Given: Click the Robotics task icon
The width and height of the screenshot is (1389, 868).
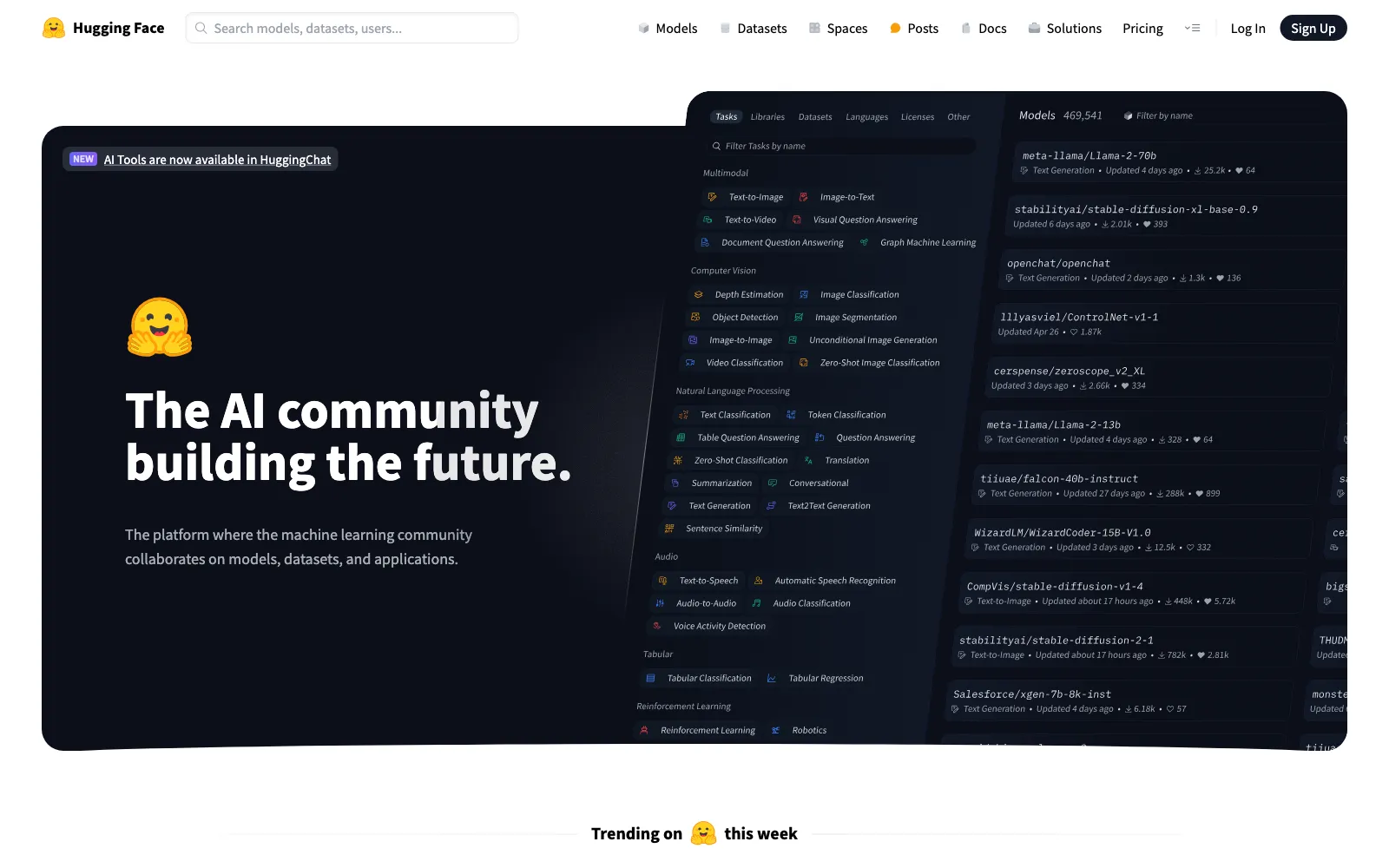Looking at the screenshot, I should pyautogui.click(x=776, y=730).
